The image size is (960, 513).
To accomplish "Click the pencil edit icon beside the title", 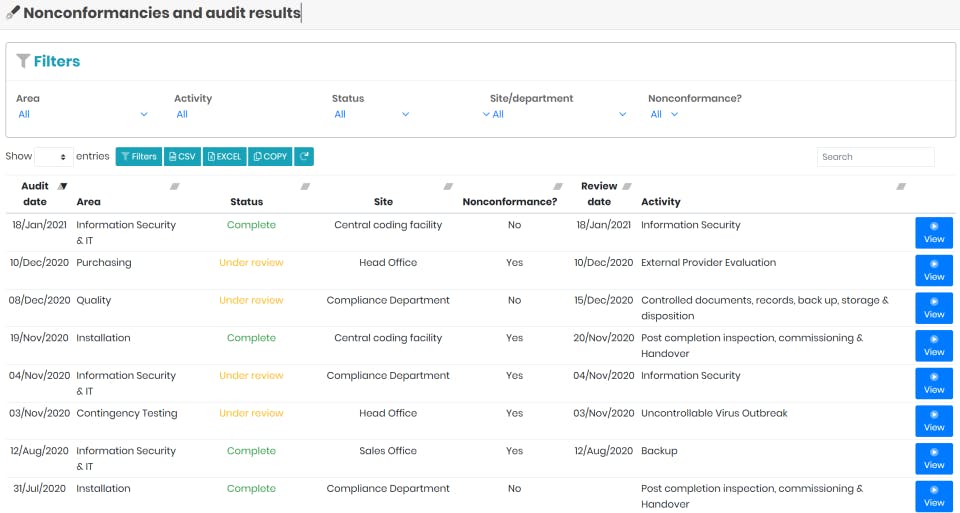I will point(13,12).
